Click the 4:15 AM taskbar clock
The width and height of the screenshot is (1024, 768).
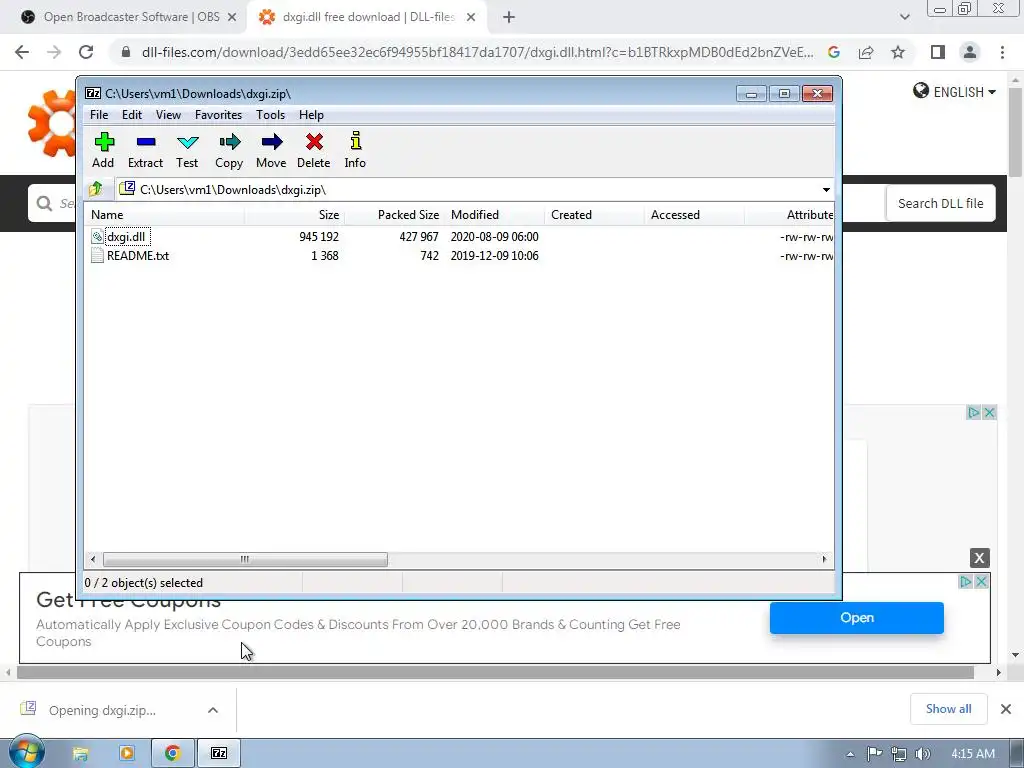[973, 754]
